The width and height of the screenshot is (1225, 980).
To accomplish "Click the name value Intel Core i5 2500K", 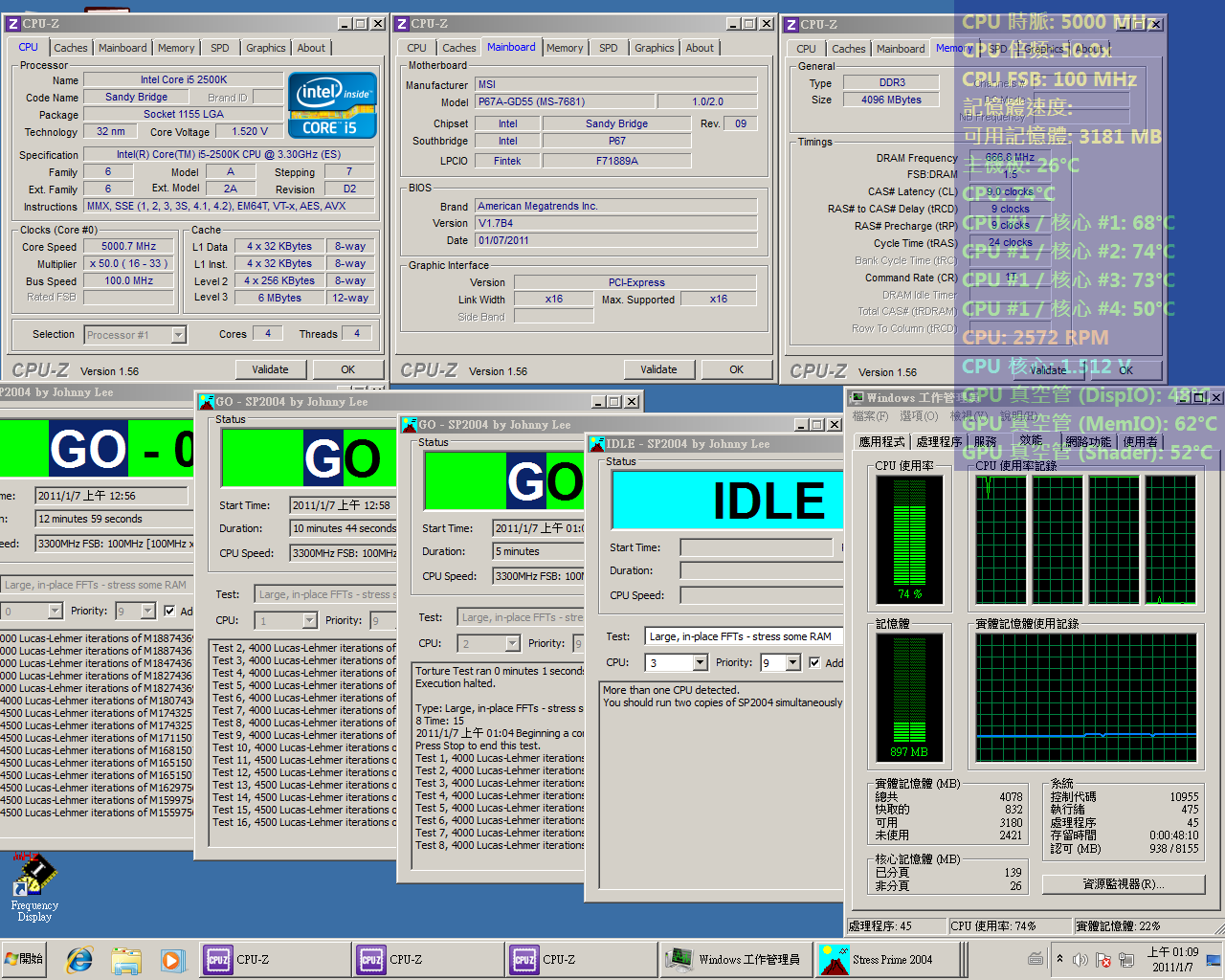I will [184, 79].
